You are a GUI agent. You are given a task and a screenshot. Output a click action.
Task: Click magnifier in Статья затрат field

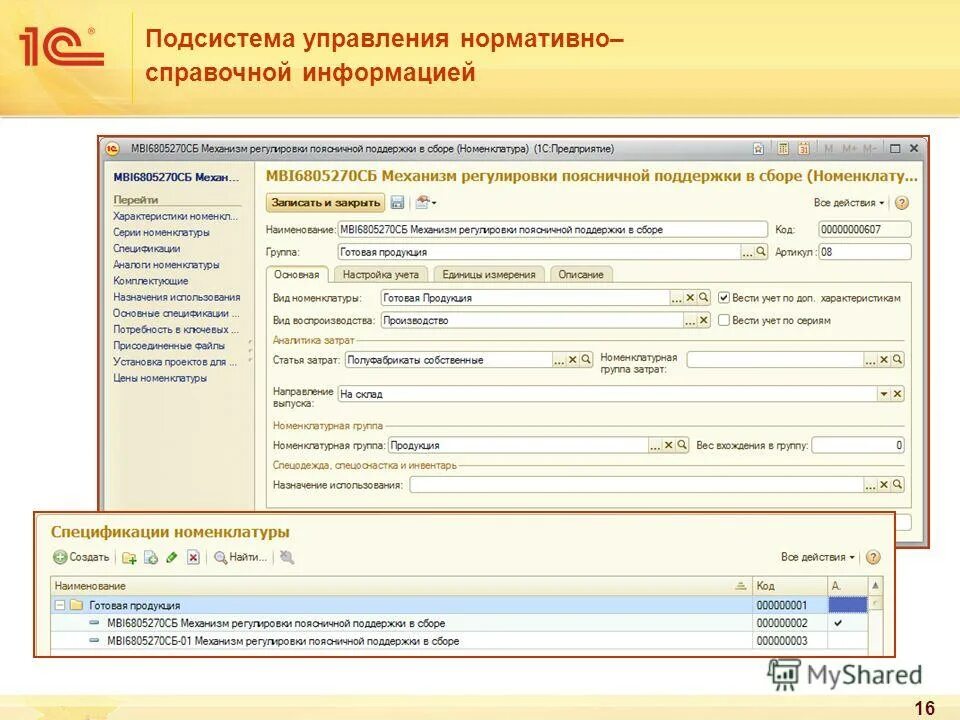pyautogui.click(x=586, y=360)
